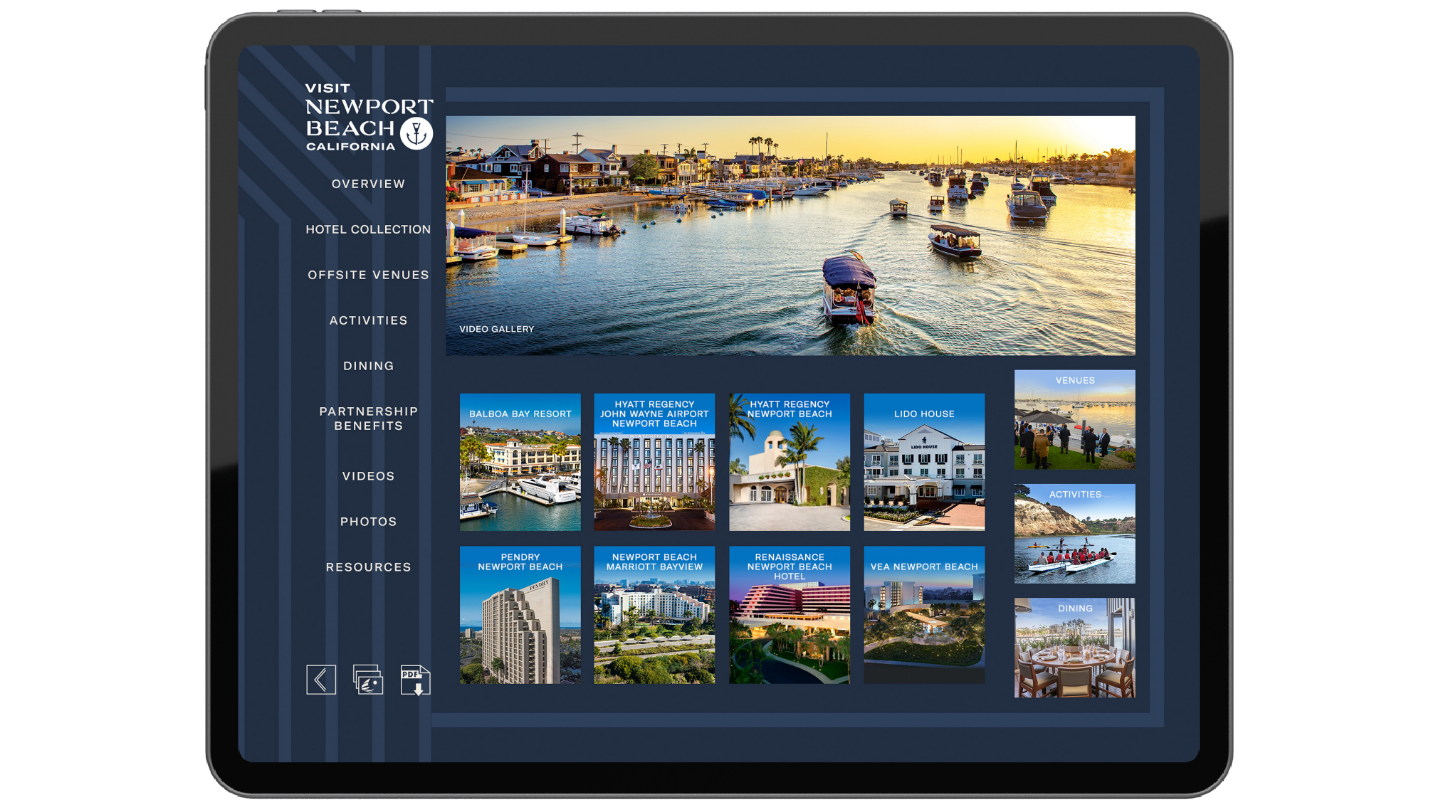Open Activities in the sidebar menu
This screenshot has width=1440, height=810.
coord(369,320)
